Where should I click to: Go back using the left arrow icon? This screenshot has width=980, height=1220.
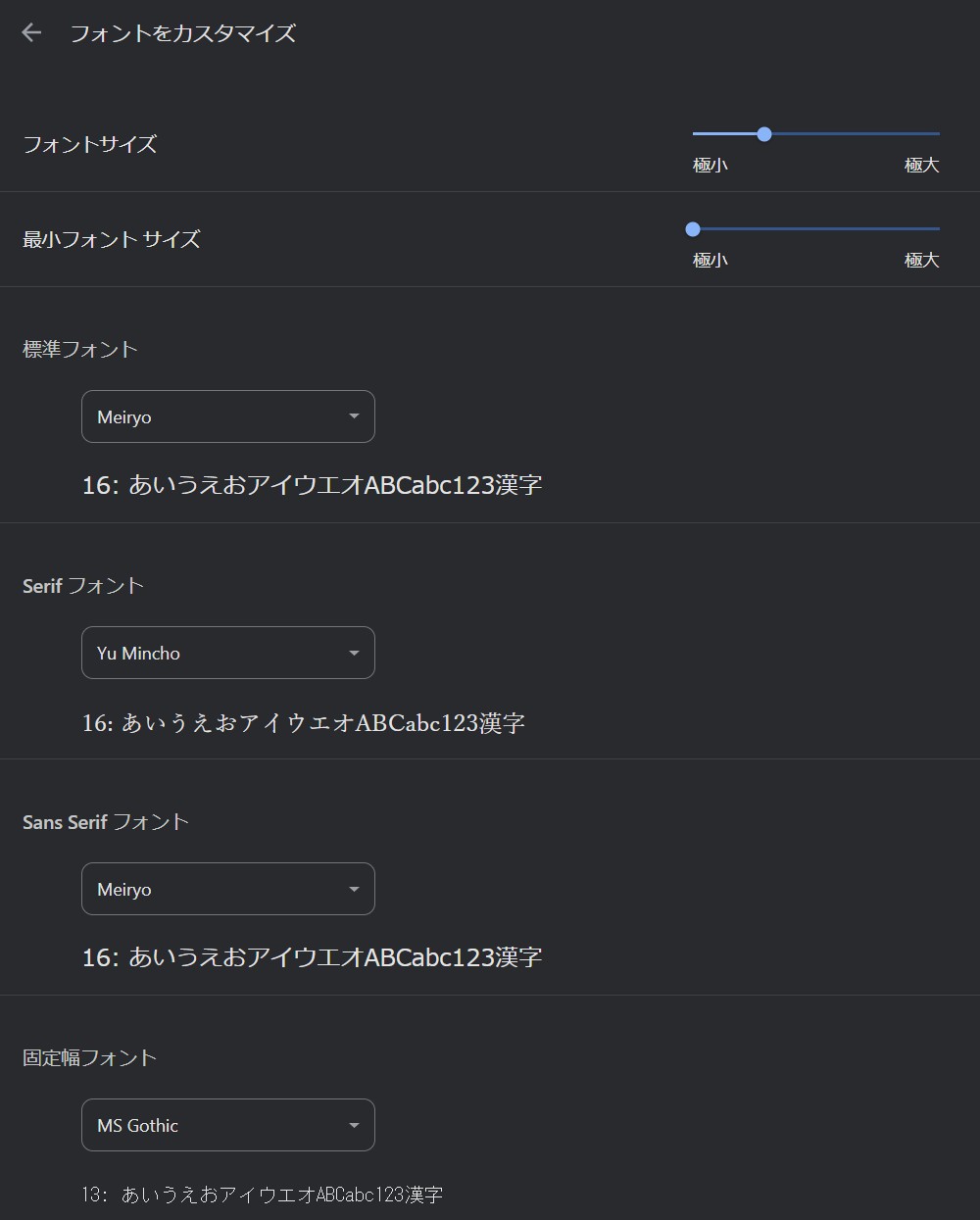click(x=31, y=32)
